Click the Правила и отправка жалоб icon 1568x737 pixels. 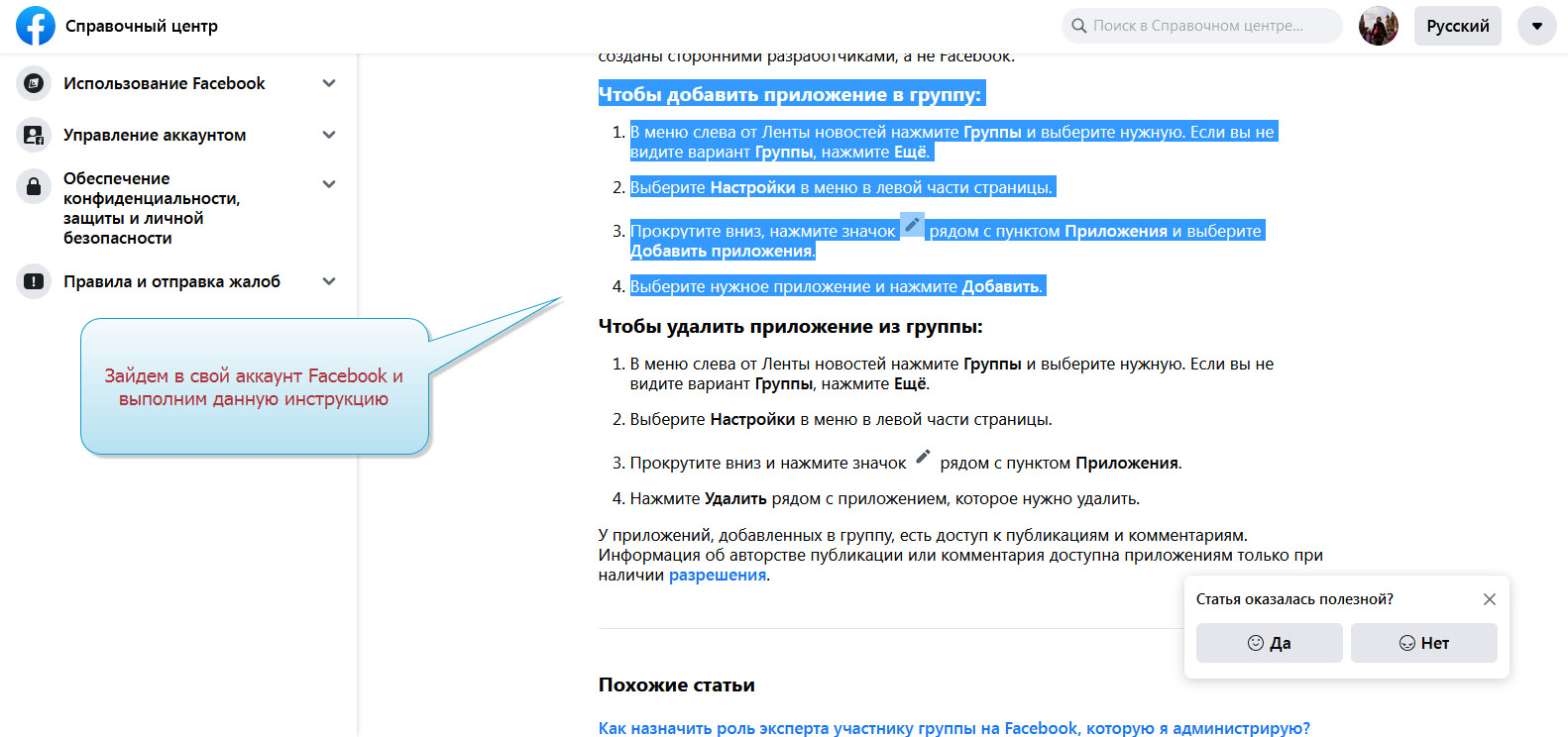pyautogui.click(x=34, y=281)
